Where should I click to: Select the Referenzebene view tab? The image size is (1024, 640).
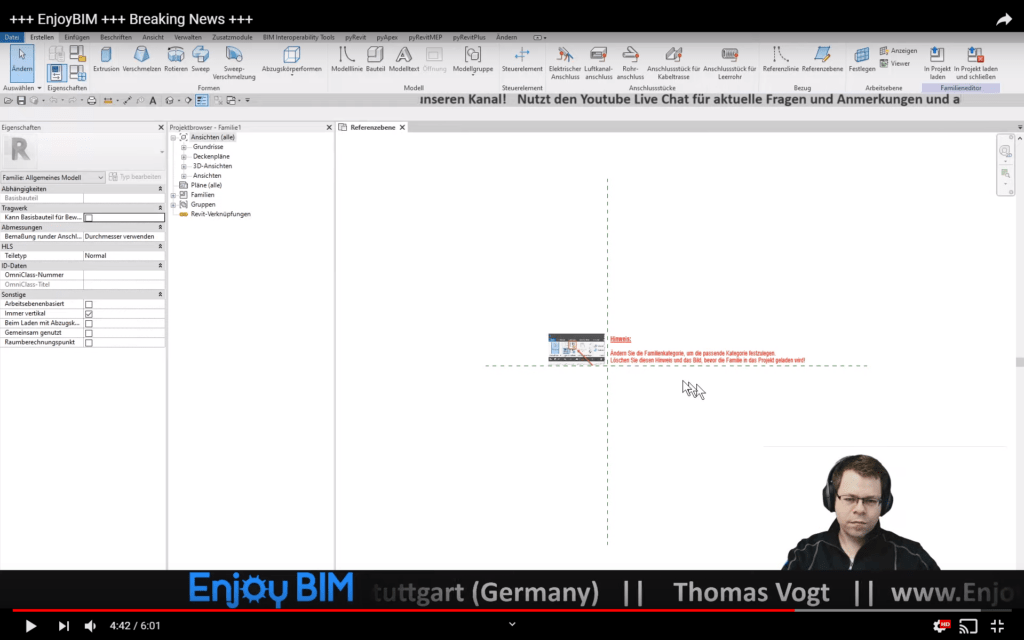click(x=372, y=127)
